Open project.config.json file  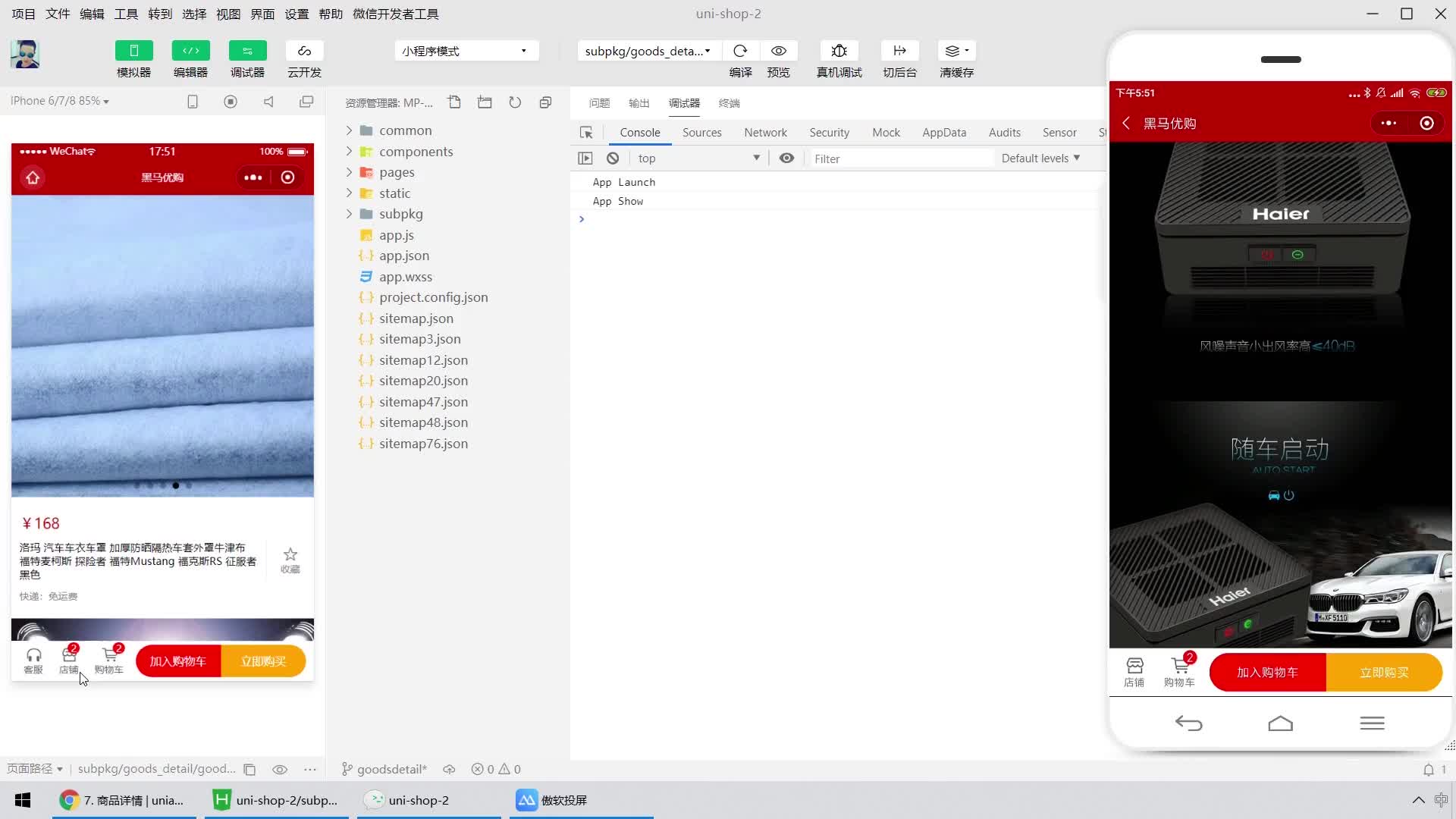pos(433,297)
